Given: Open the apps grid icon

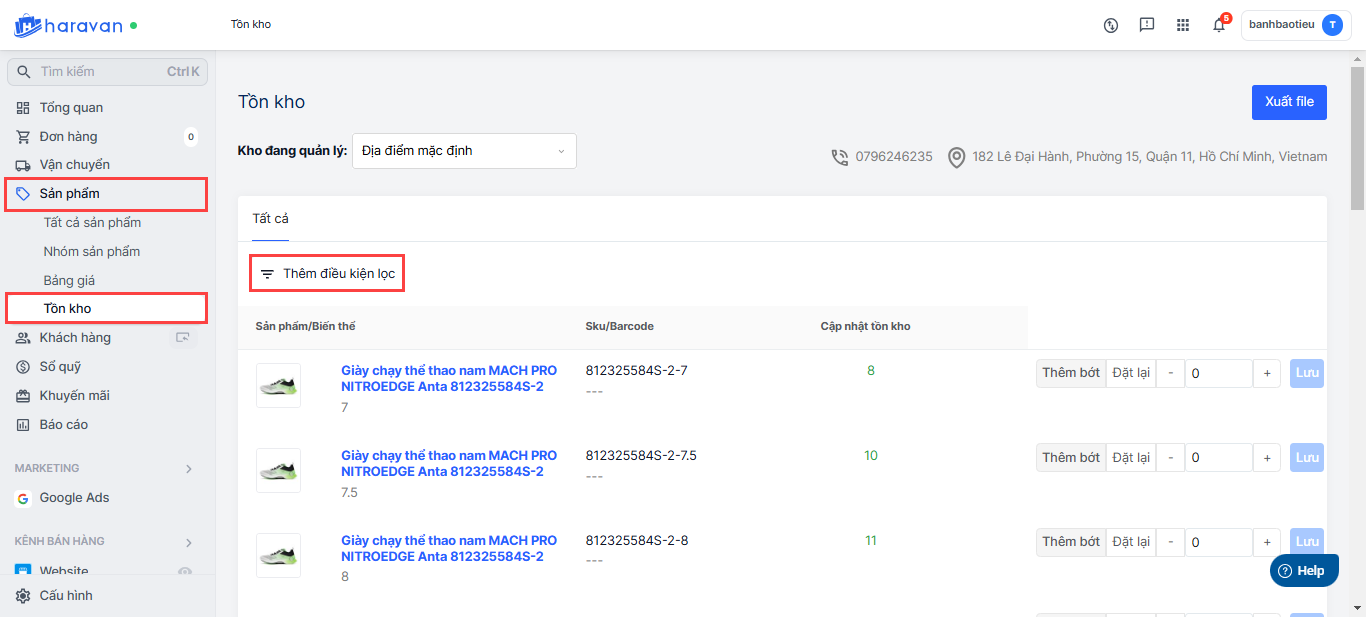Looking at the screenshot, I should click(x=1183, y=25).
